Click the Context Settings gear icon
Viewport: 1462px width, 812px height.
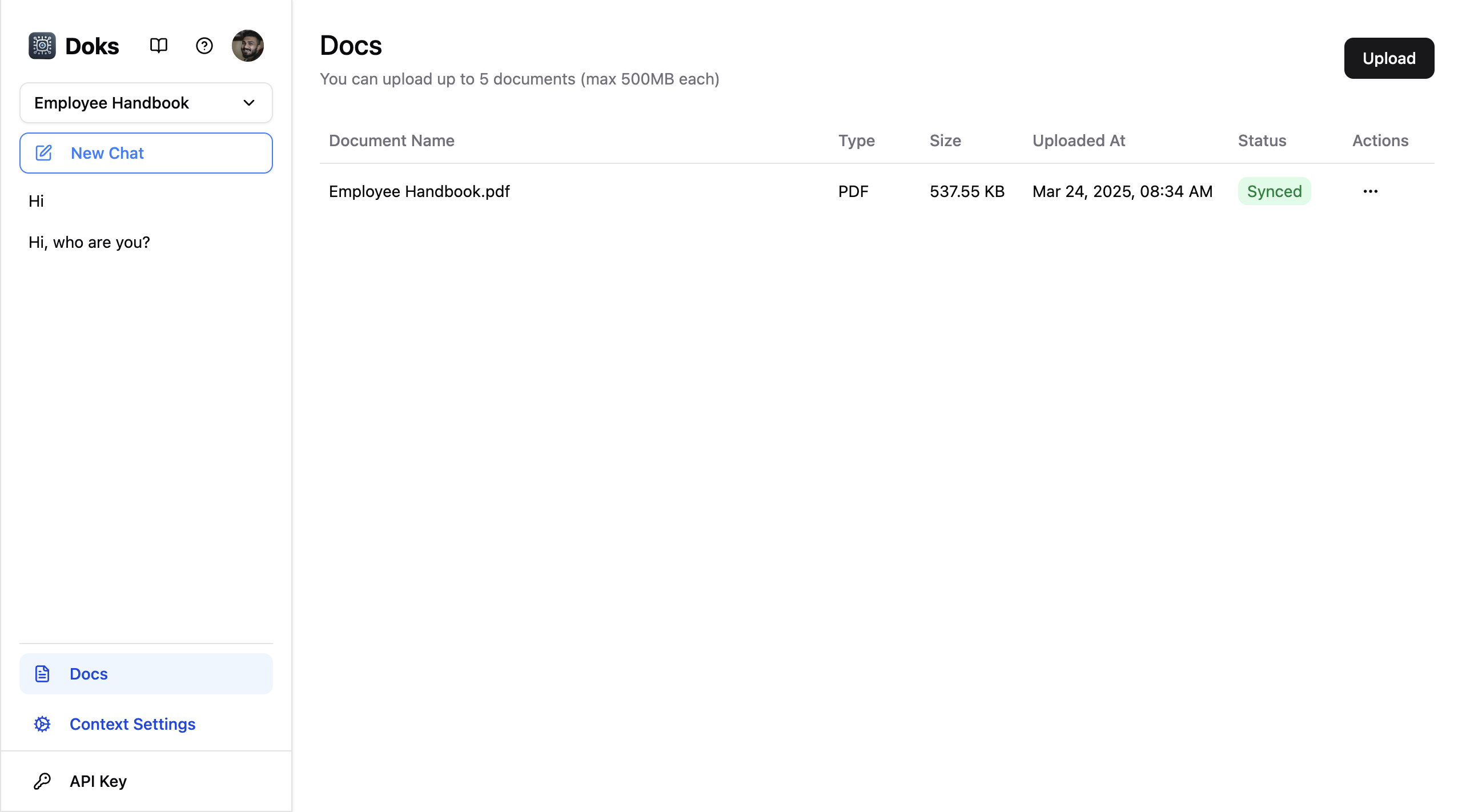tap(42, 724)
